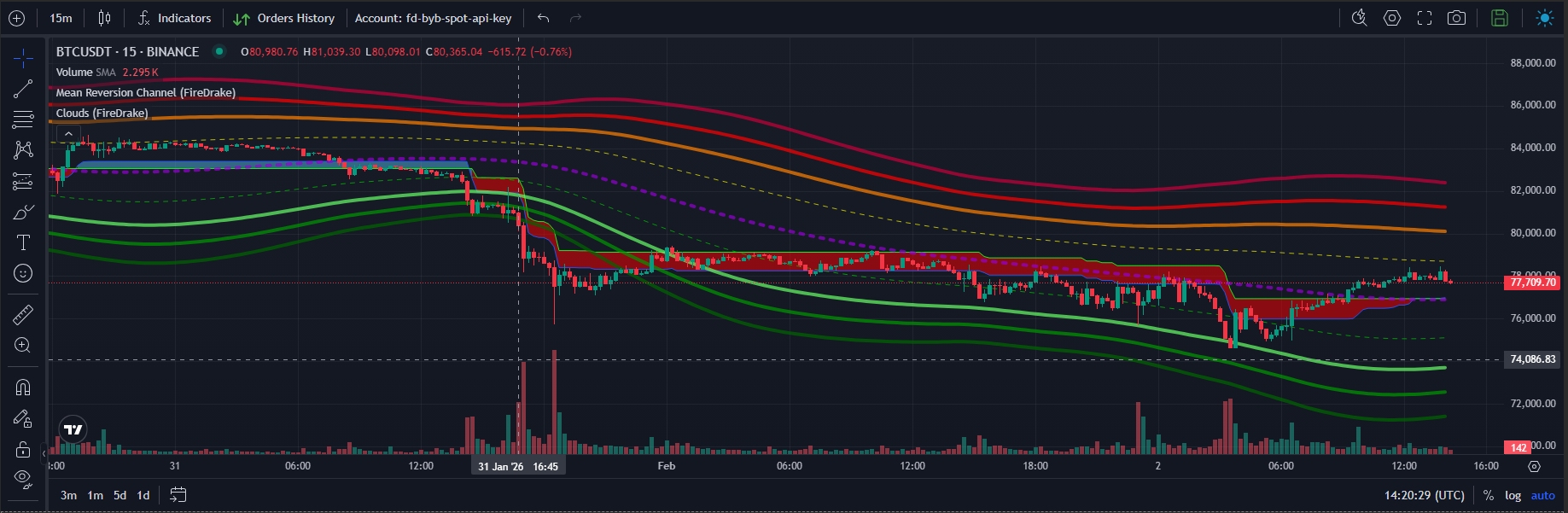Open the candlestick chart type dropdown
Viewport: 1568px width, 513px height.
coord(104,18)
